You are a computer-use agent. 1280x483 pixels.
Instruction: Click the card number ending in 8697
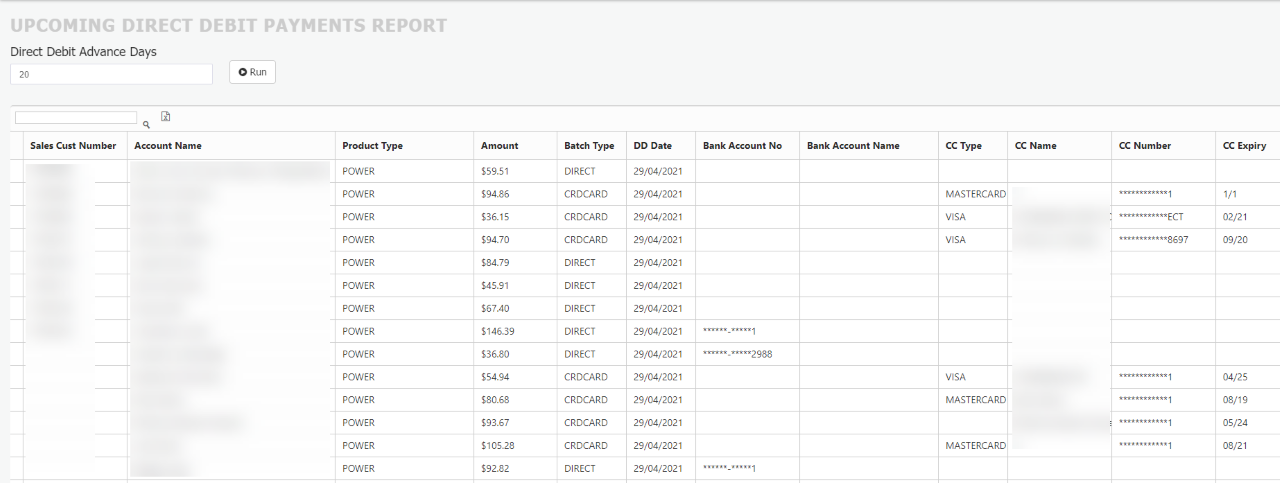pos(1154,240)
